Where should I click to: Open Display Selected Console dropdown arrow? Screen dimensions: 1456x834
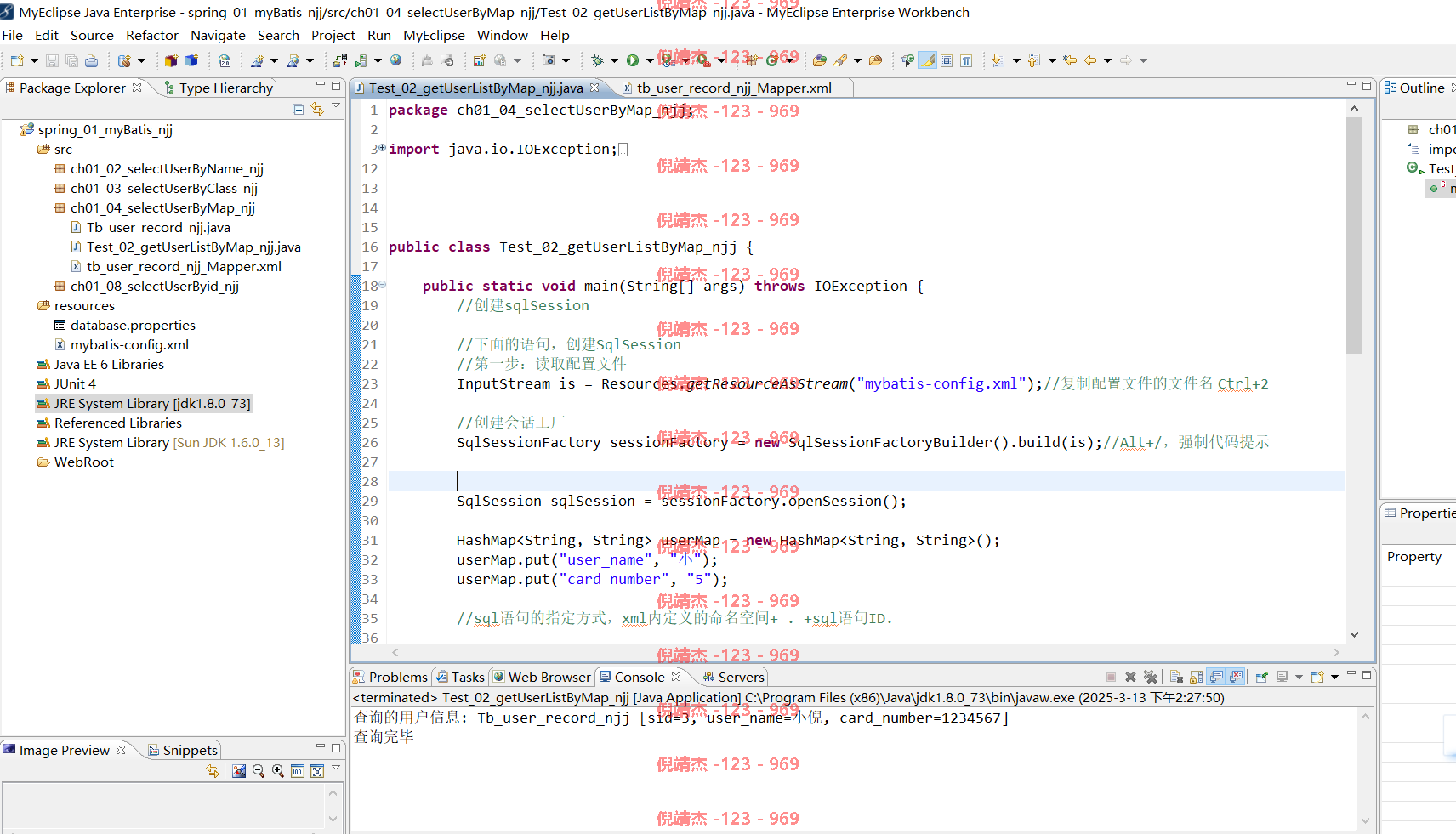coord(1299,677)
